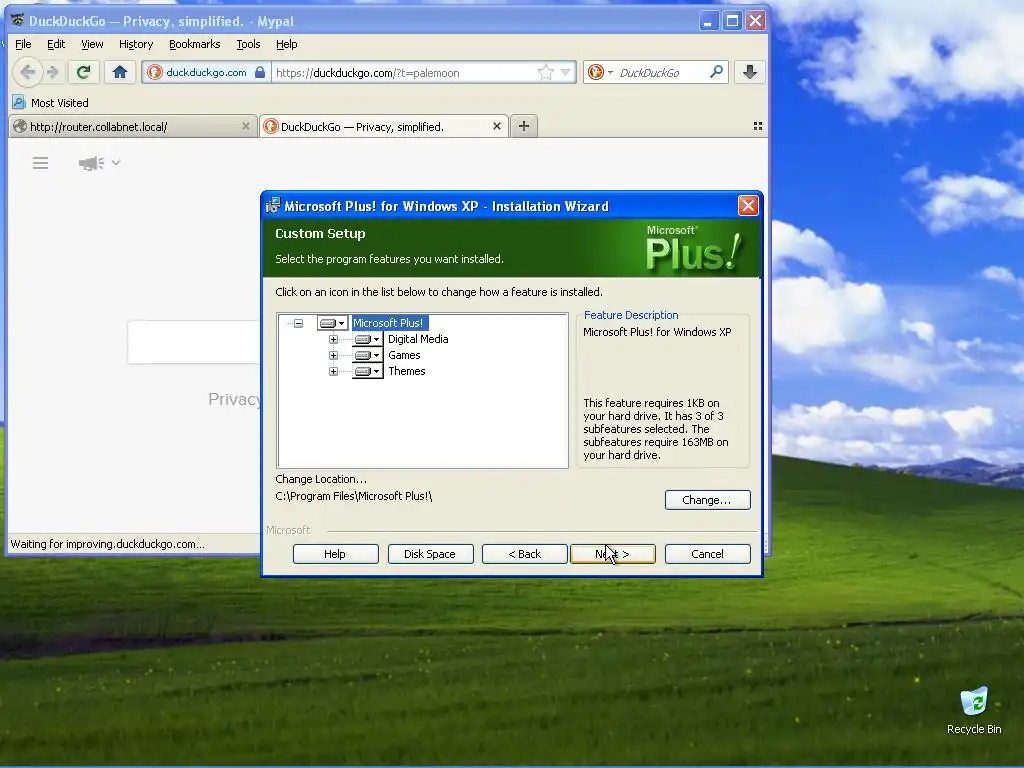Image resolution: width=1024 pixels, height=768 pixels.
Task: Open the View menu
Action: pos(92,44)
